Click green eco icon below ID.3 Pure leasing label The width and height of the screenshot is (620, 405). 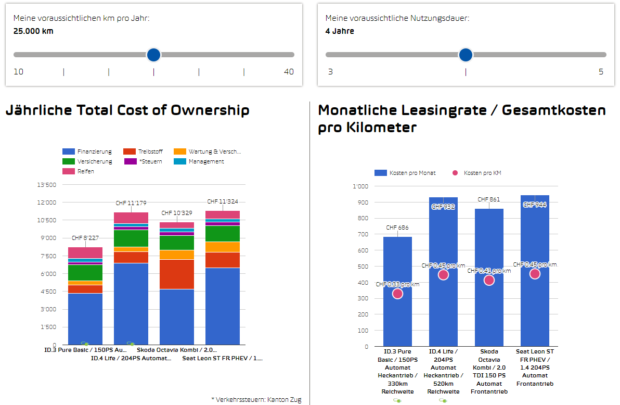coord(397,401)
